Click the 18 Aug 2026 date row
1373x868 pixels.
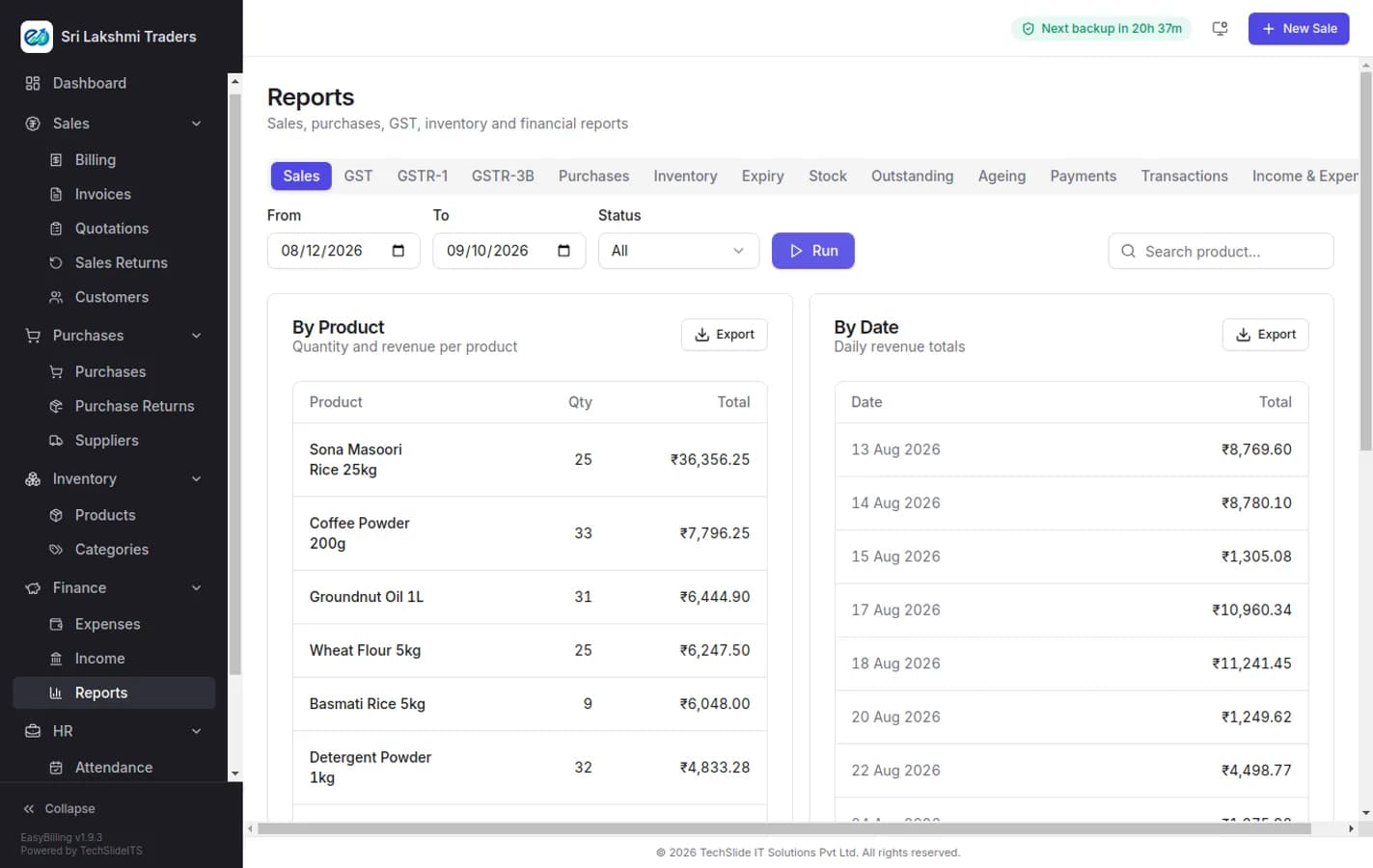1071,664
